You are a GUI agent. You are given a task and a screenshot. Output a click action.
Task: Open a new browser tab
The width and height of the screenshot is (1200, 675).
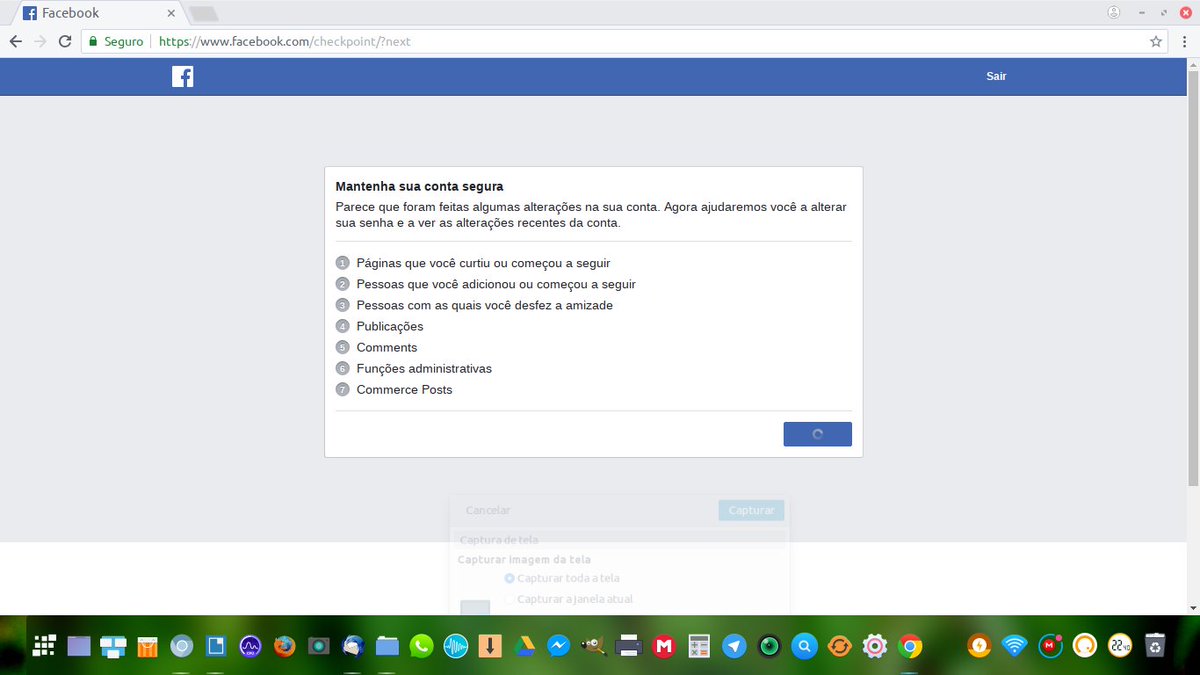203,14
